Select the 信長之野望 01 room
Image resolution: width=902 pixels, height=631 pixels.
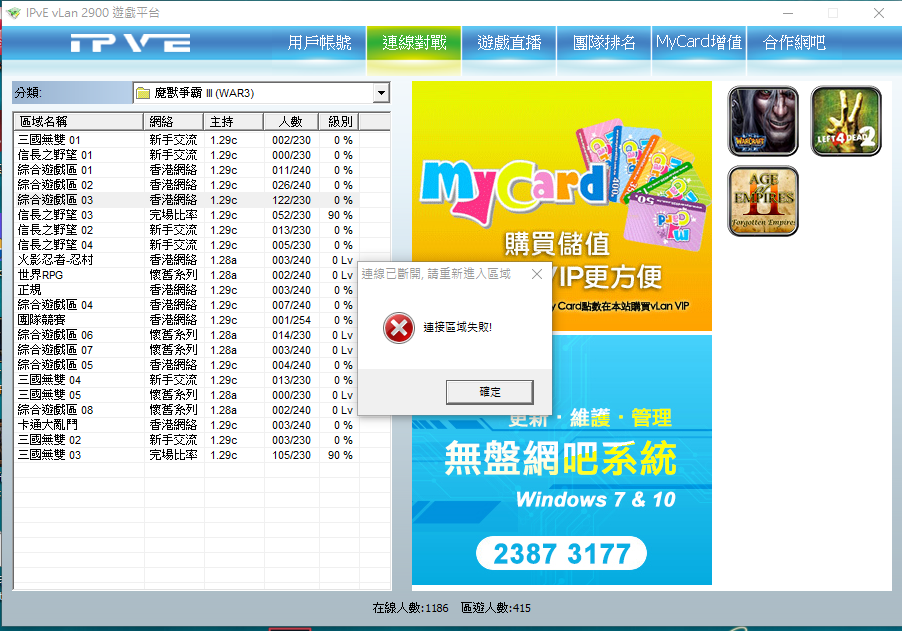(187, 155)
